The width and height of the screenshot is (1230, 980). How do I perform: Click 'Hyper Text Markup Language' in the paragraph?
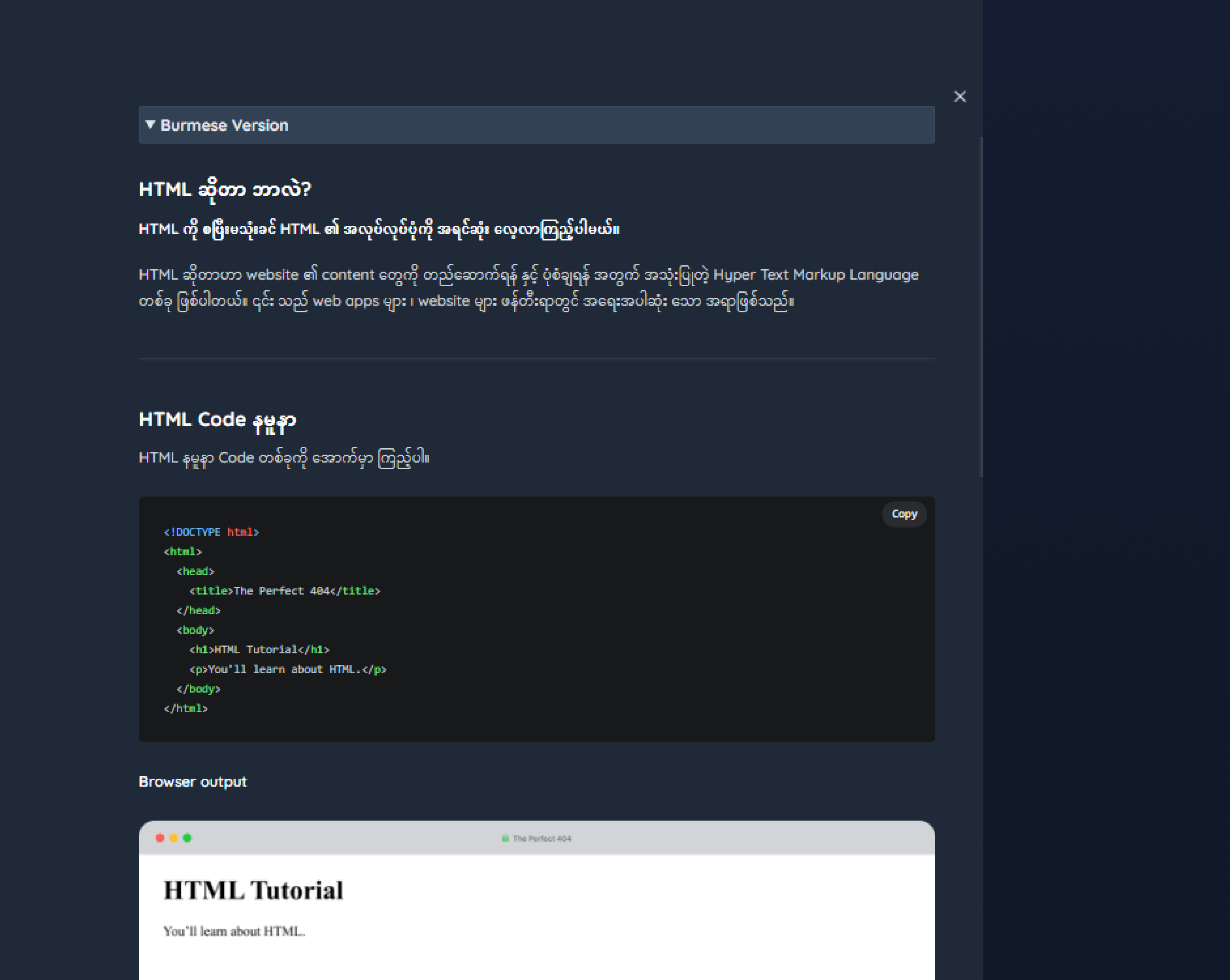[x=816, y=275]
